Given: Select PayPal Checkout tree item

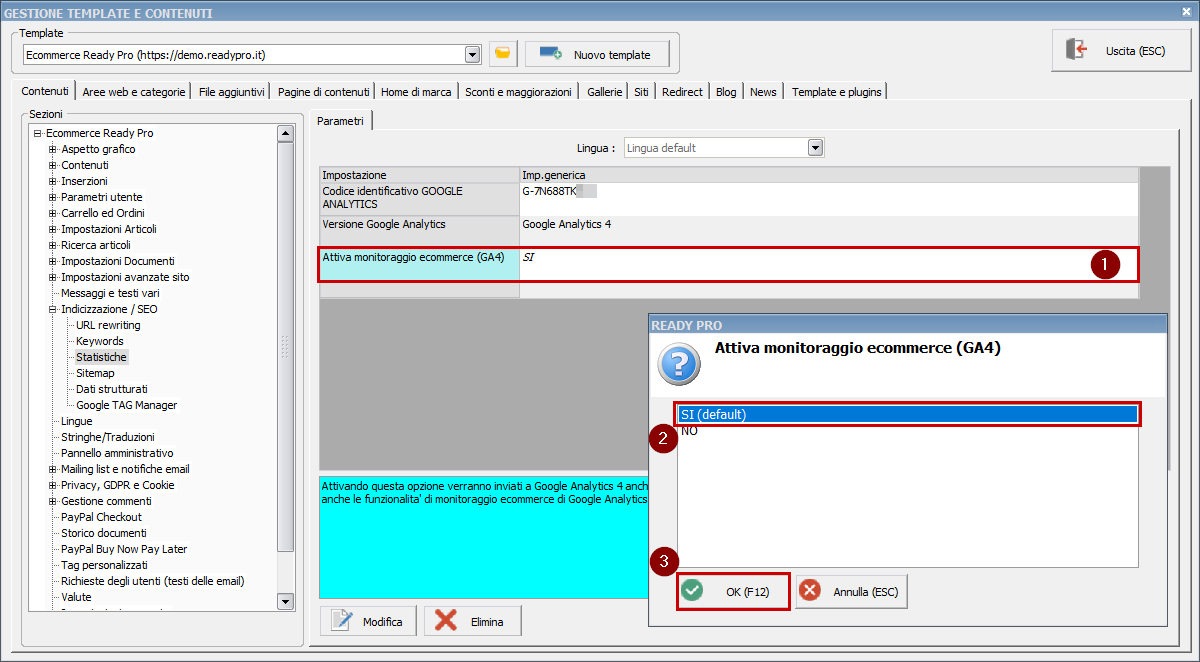Looking at the screenshot, I should (x=101, y=517).
